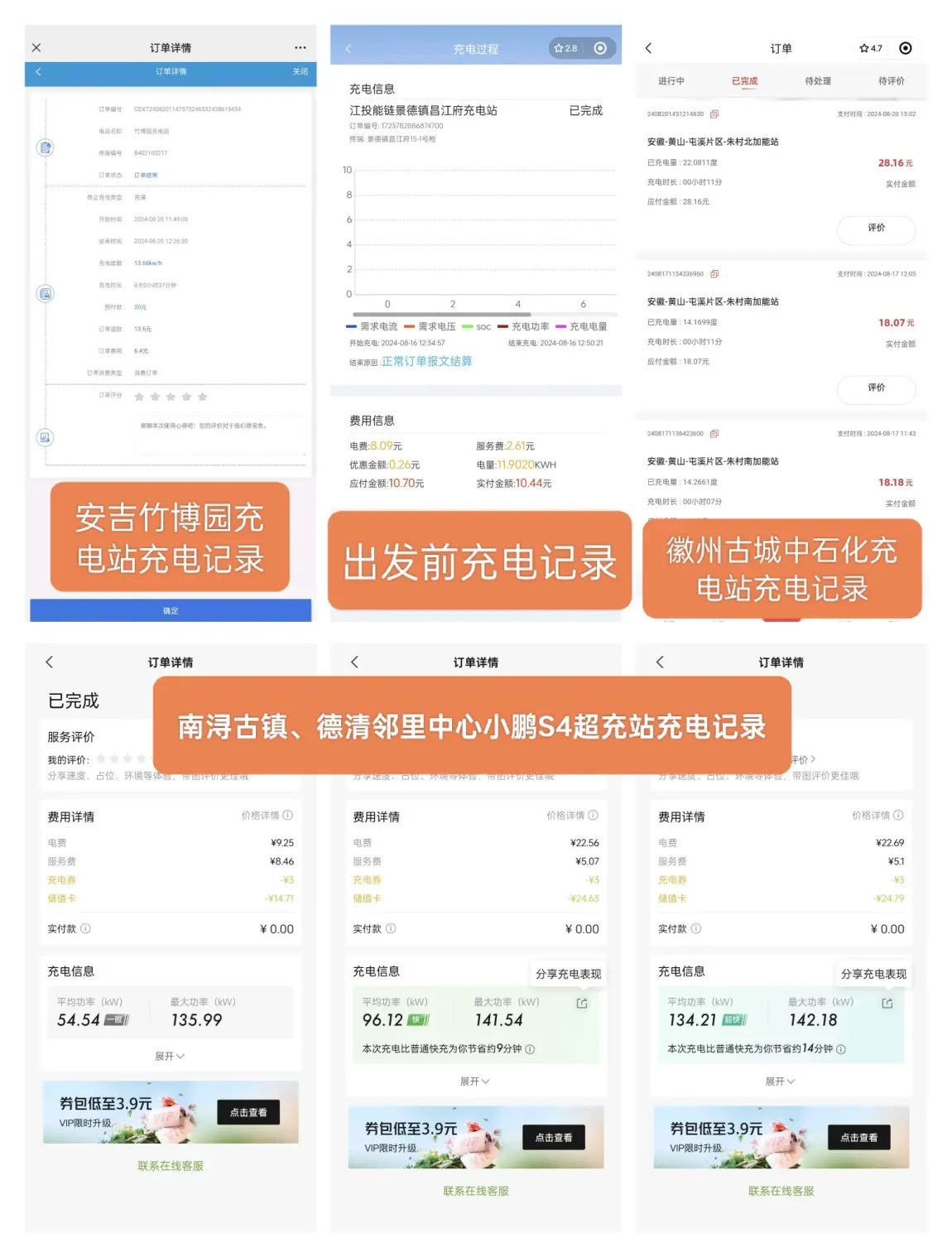
Task: Expand 展开 in the 134.21 kW order
Action: pos(781,1081)
